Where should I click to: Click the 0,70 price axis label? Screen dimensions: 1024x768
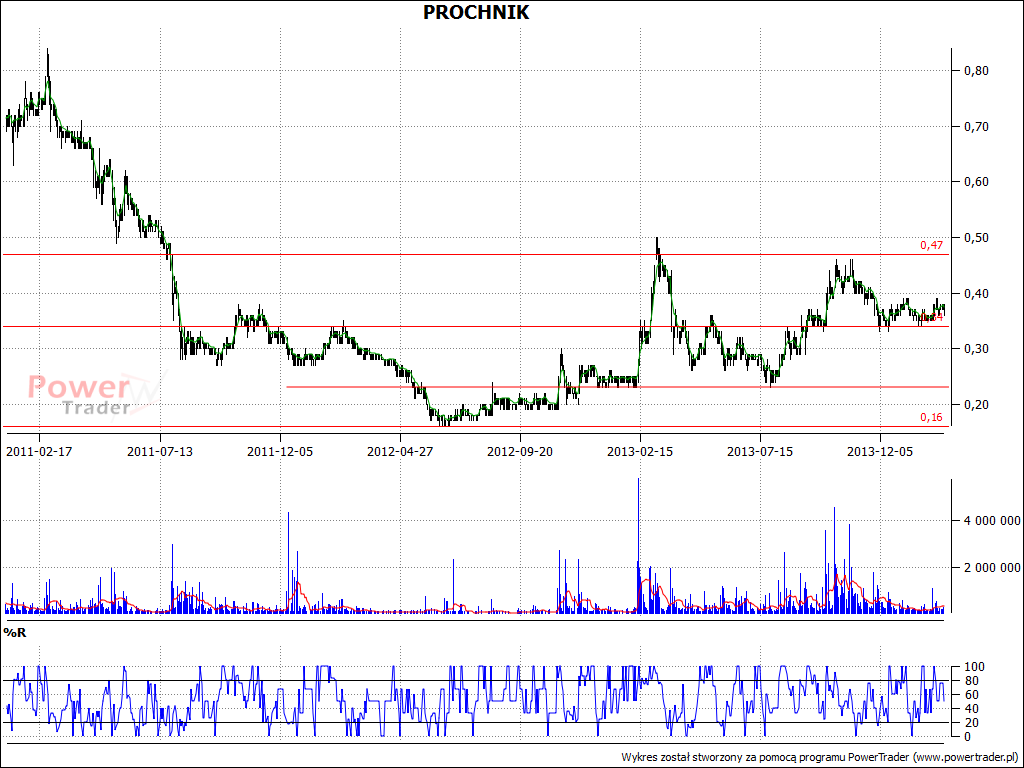976,126
